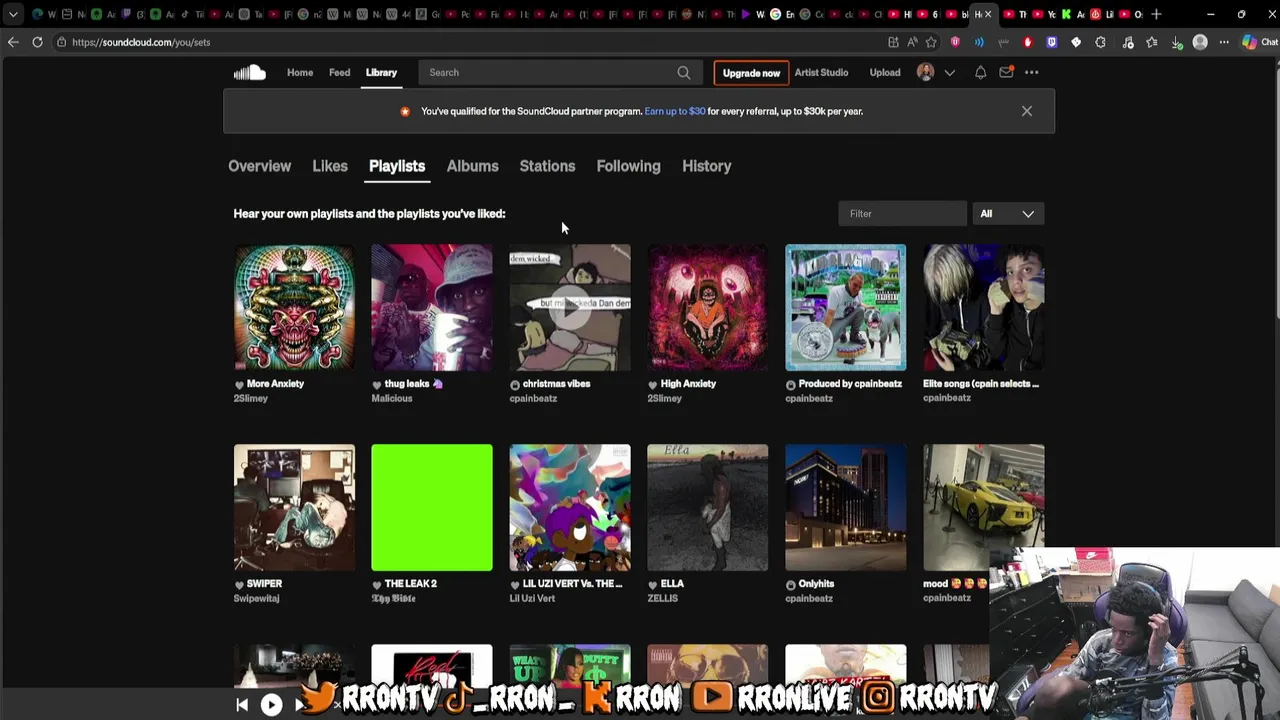Screen dimensions: 1280x720
Task: Open the three-dot more menu in SoundCloud header
Action: click(1031, 72)
